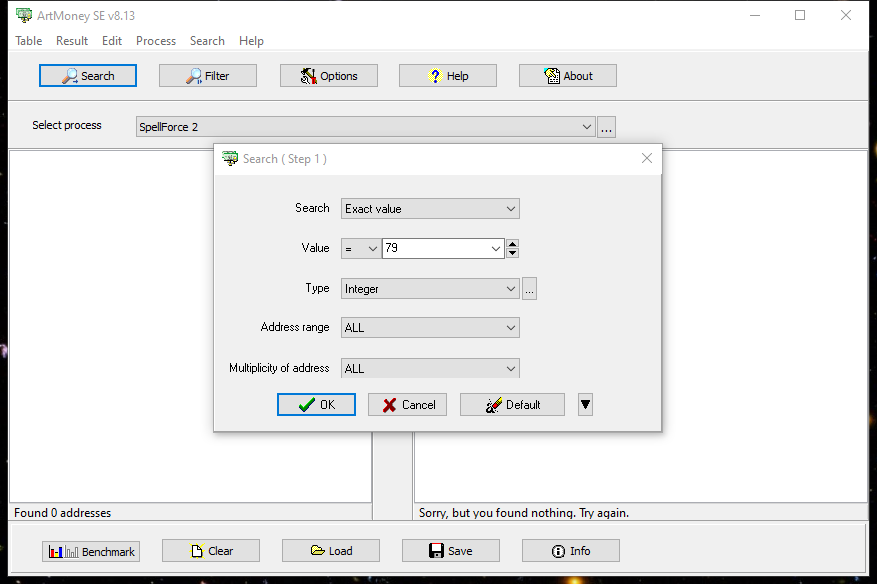The height and width of the screenshot is (584, 877).
Task: Open the Table menu
Action: 29,41
